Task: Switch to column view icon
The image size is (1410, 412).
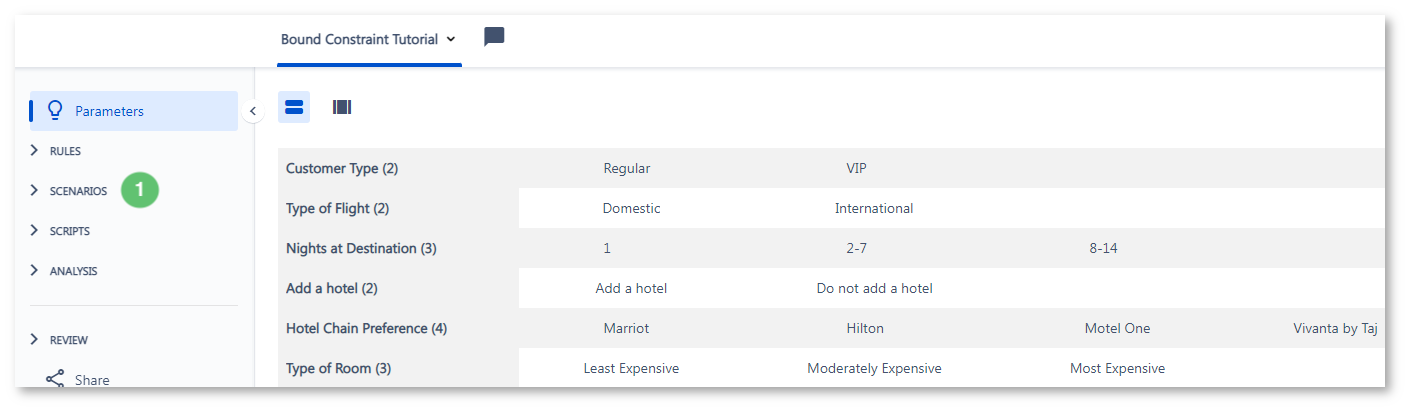Action: 342,107
